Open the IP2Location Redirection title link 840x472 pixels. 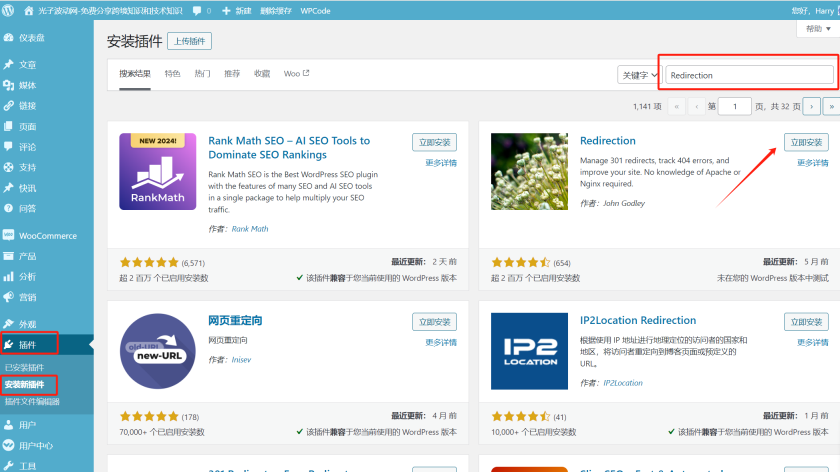[638, 320]
